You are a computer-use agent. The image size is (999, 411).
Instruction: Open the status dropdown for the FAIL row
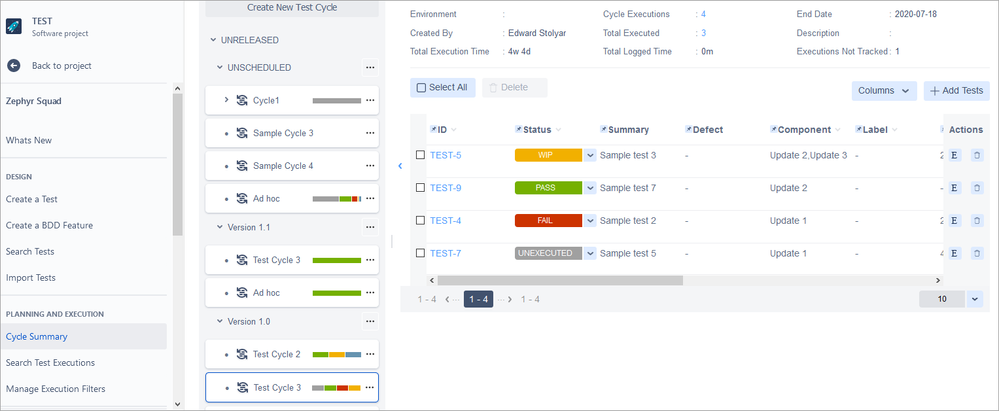click(590, 220)
